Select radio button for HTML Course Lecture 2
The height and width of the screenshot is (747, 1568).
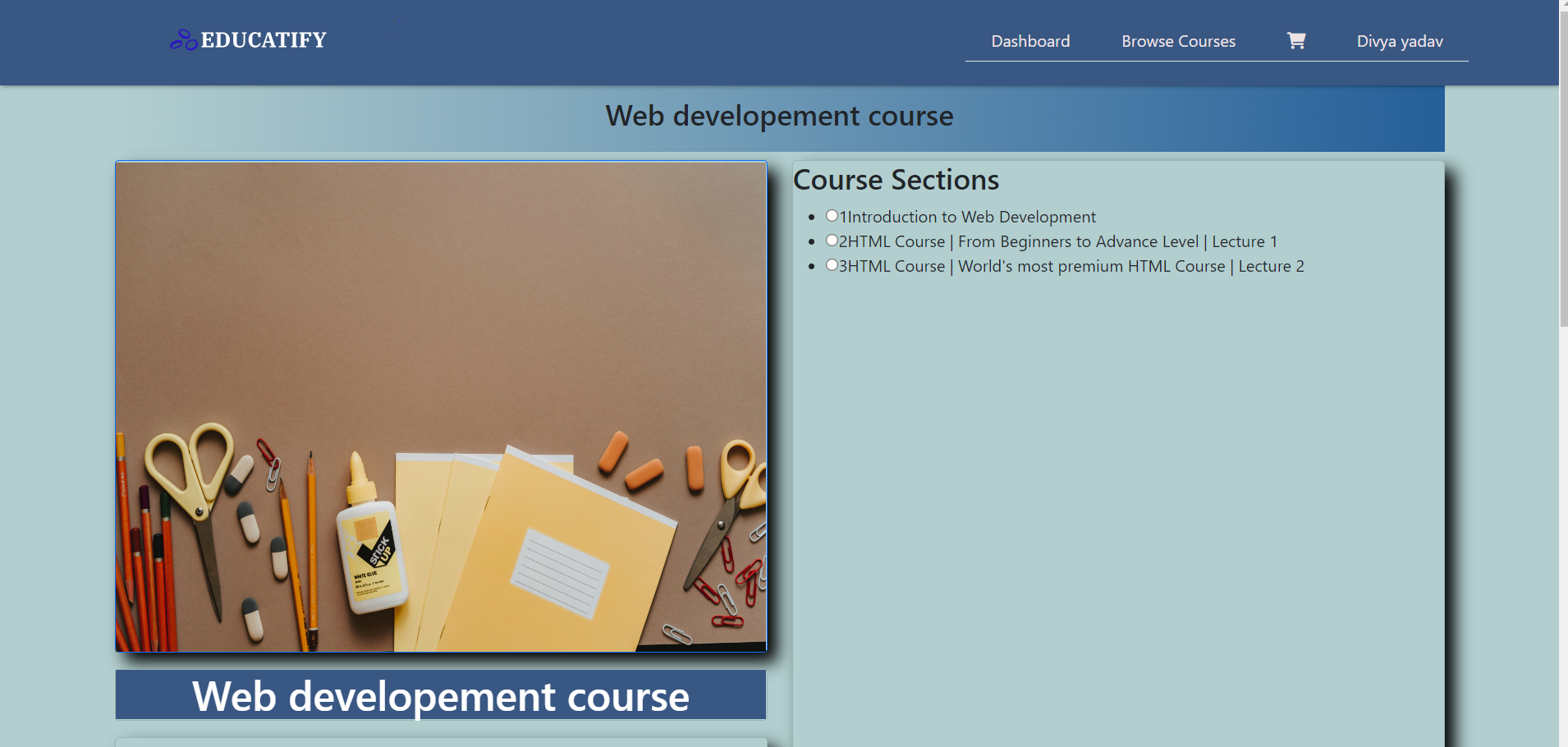(x=832, y=265)
